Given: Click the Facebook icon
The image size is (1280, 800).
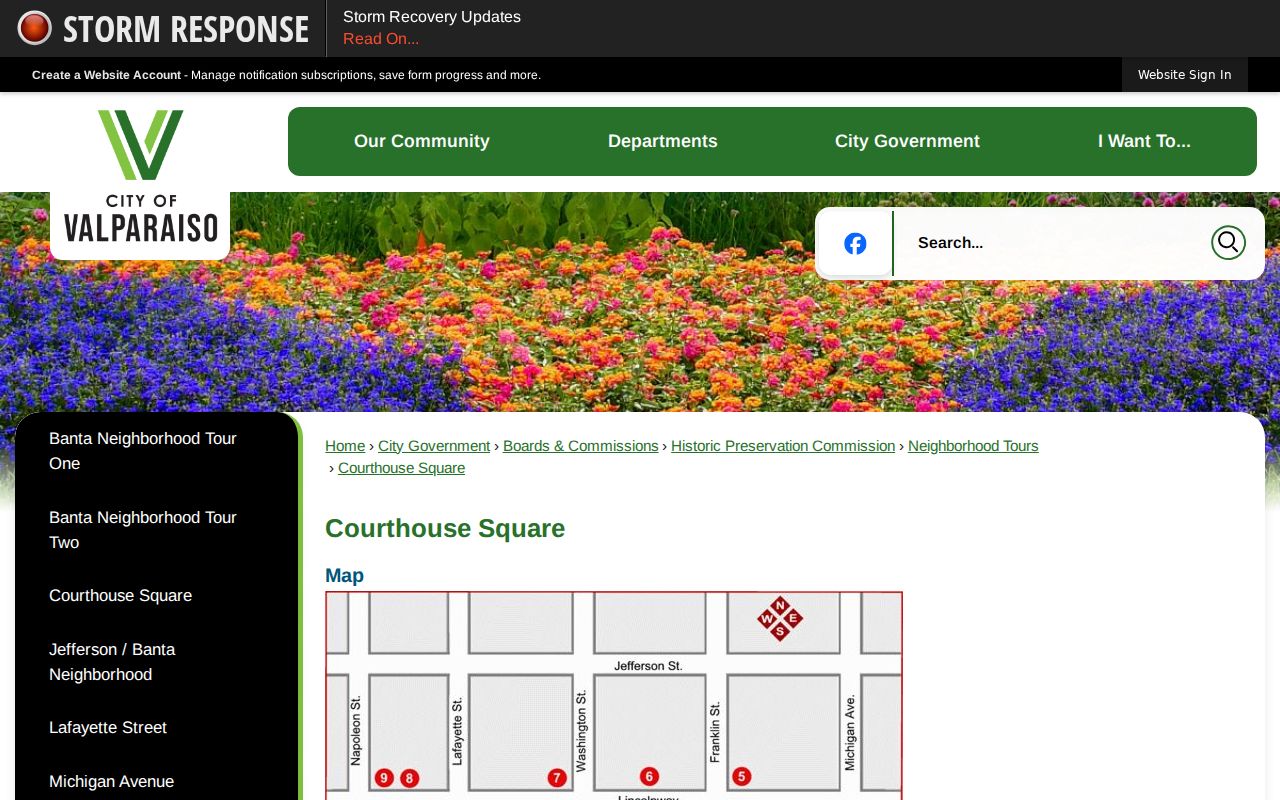Looking at the screenshot, I should (x=855, y=243).
